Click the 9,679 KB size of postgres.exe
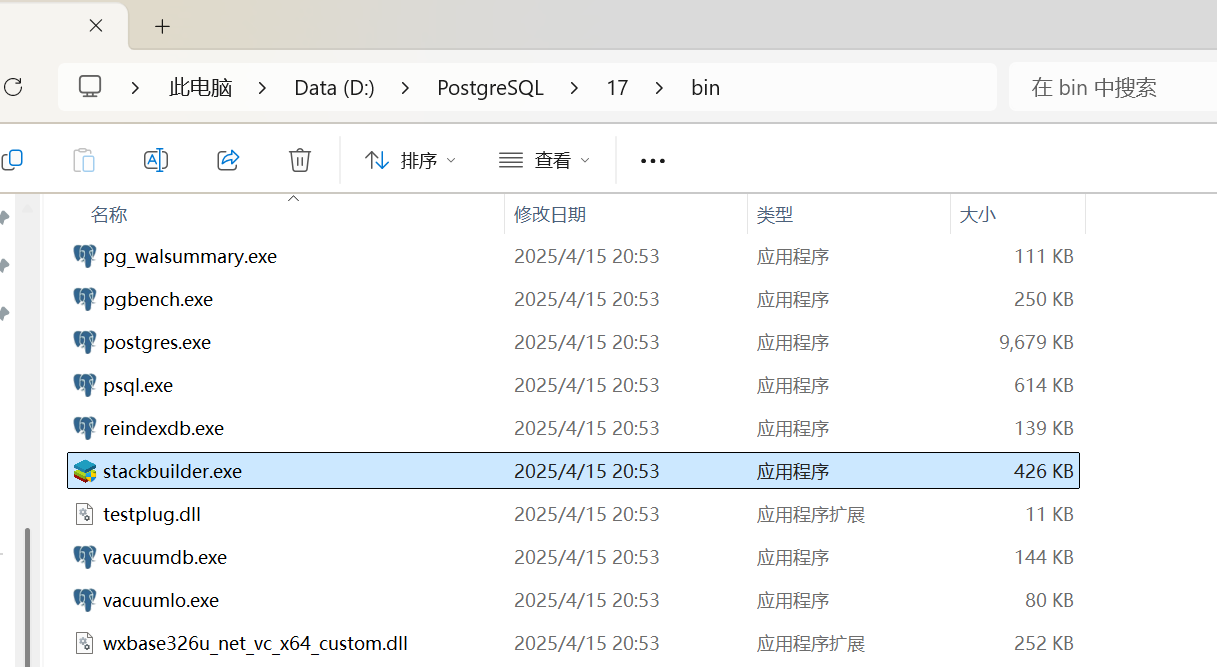The width and height of the screenshot is (1217, 667). [1036, 342]
